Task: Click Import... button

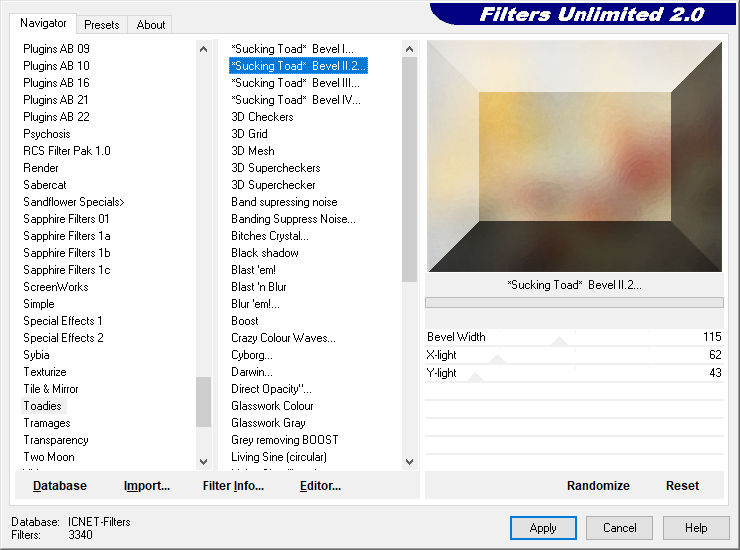Action: click(x=147, y=485)
